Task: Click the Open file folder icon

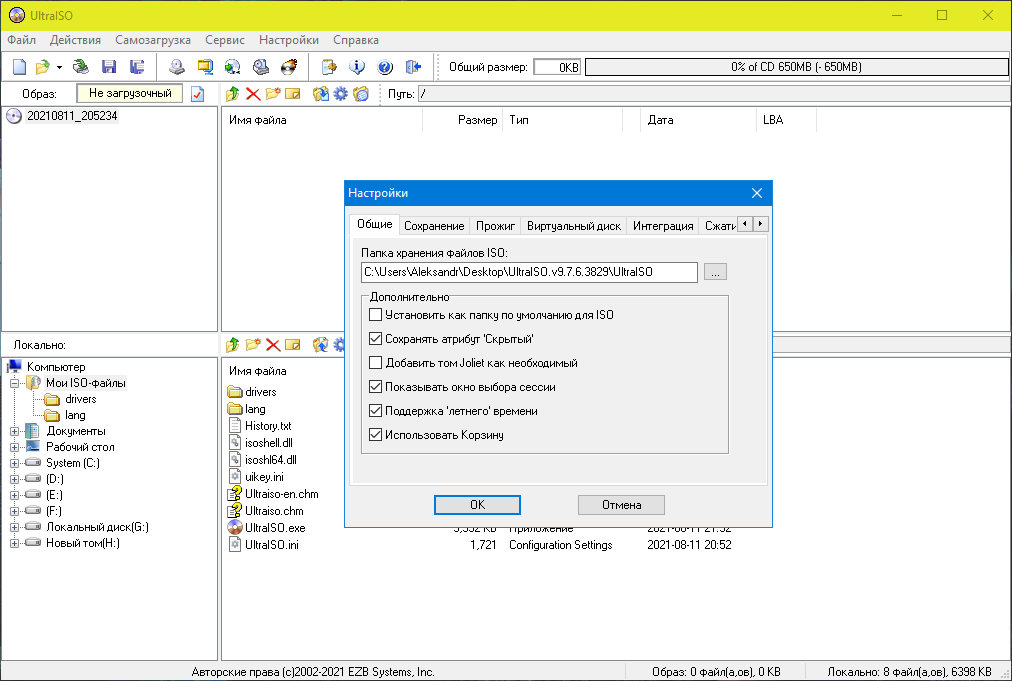Action: [x=43, y=66]
